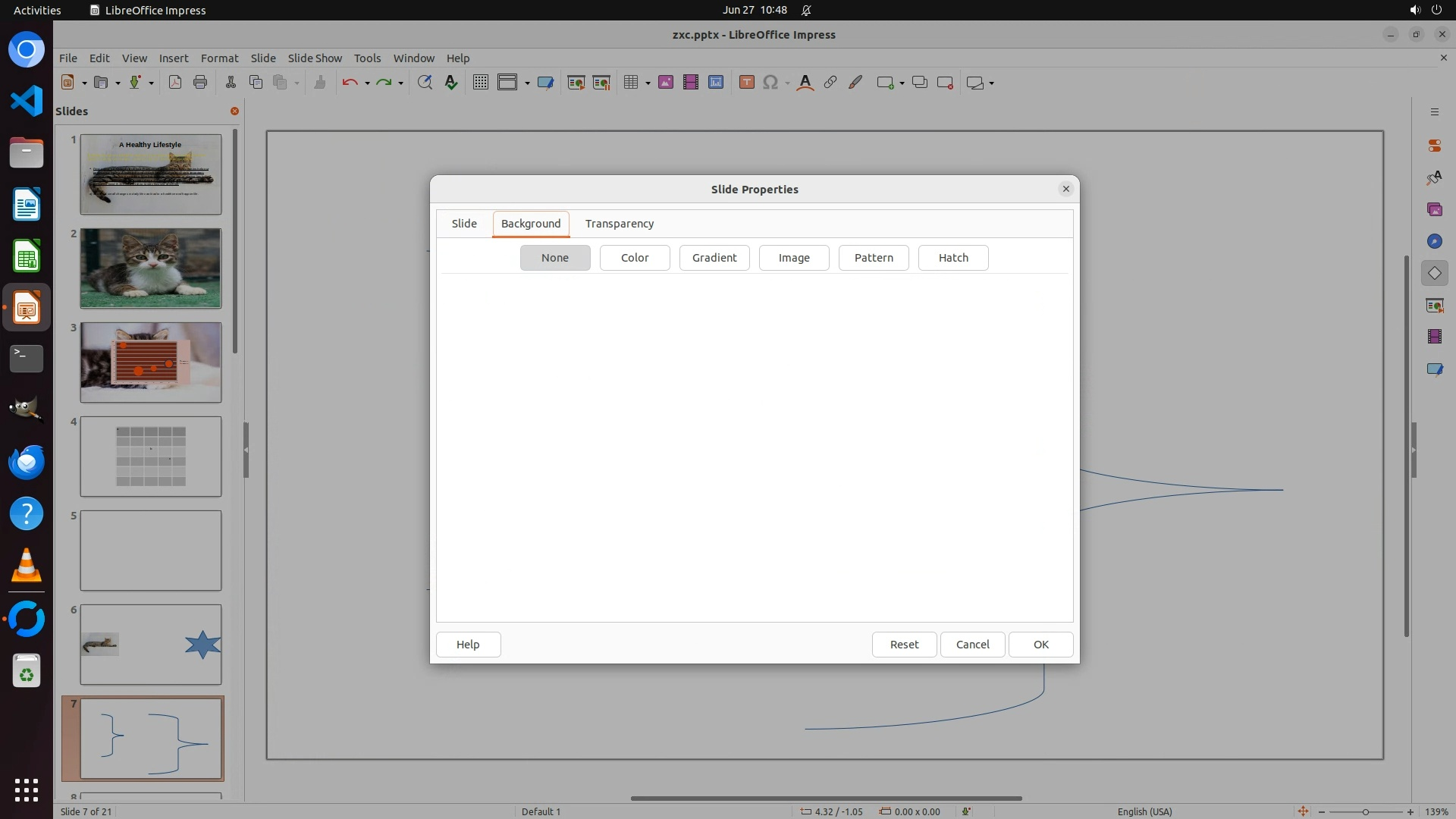Select slide 3 thumbnail in Slides panel
The image size is (1456, 819).
(151, 362)
